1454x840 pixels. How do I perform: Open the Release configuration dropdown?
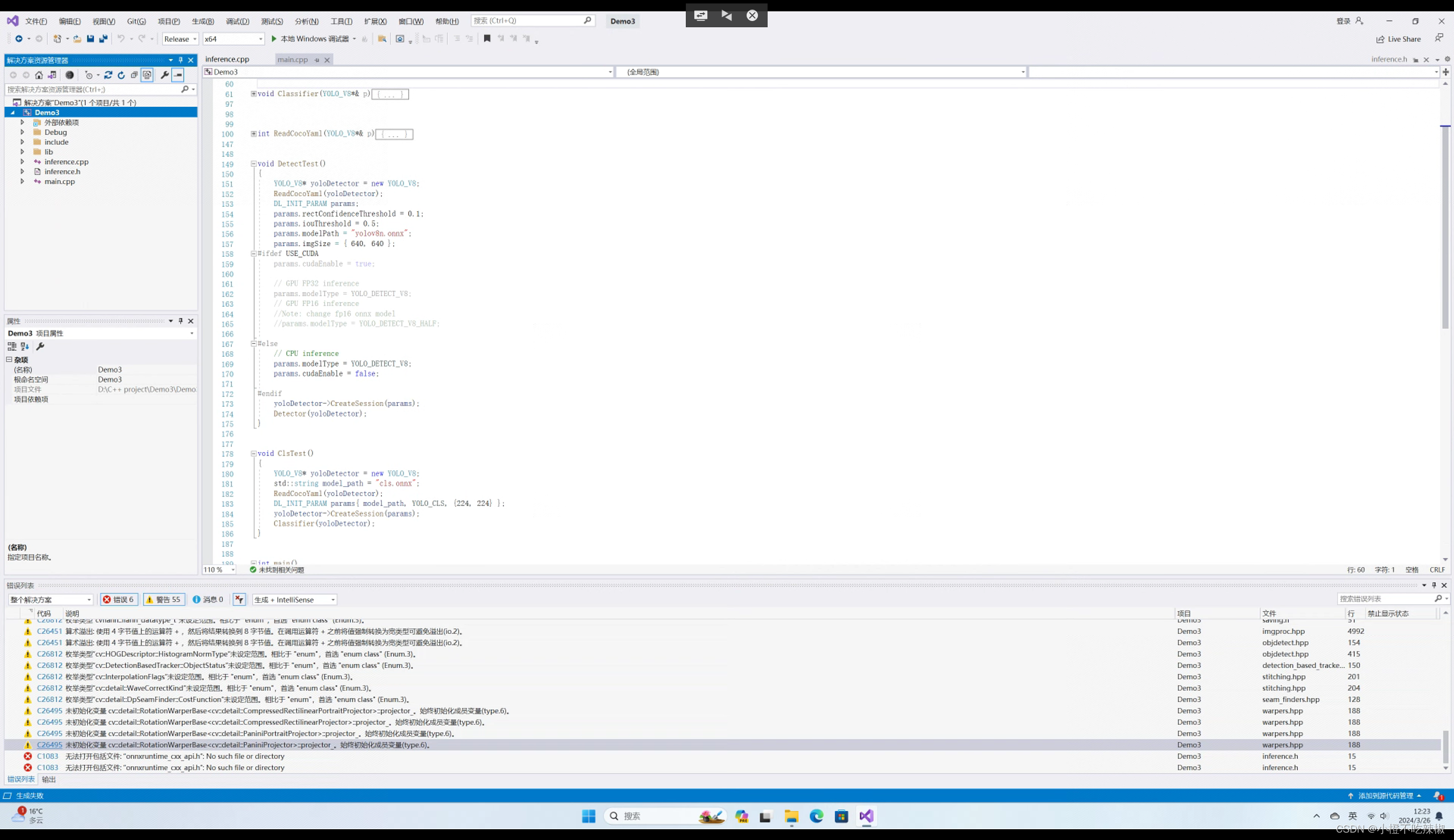coord(181,39)
